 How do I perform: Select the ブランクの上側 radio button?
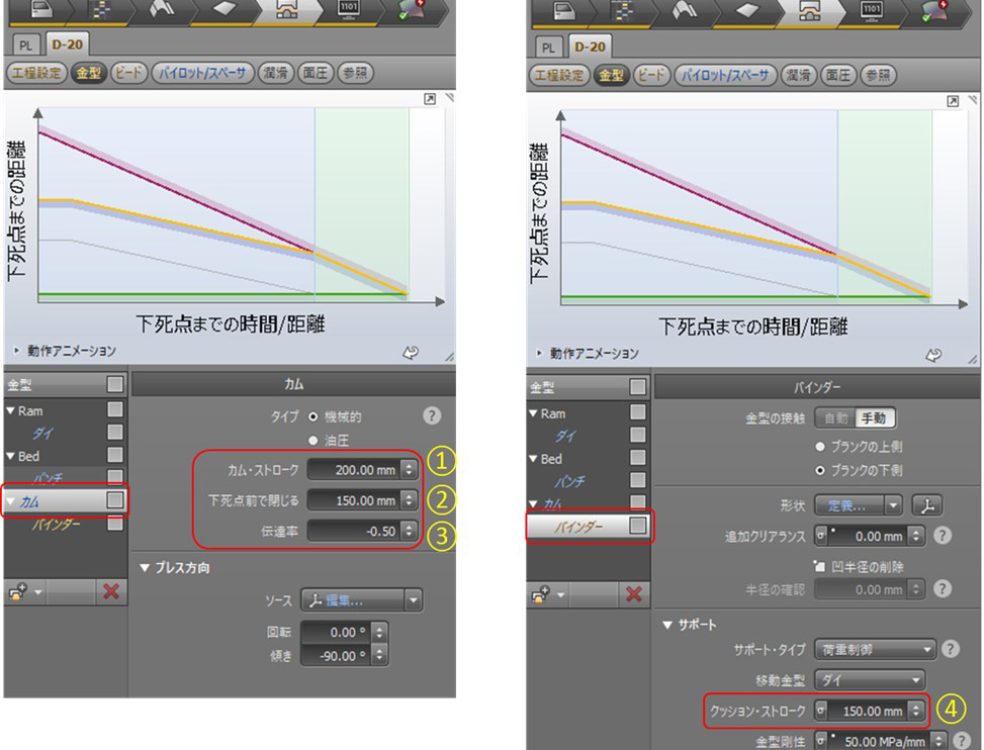click(820, 447)
